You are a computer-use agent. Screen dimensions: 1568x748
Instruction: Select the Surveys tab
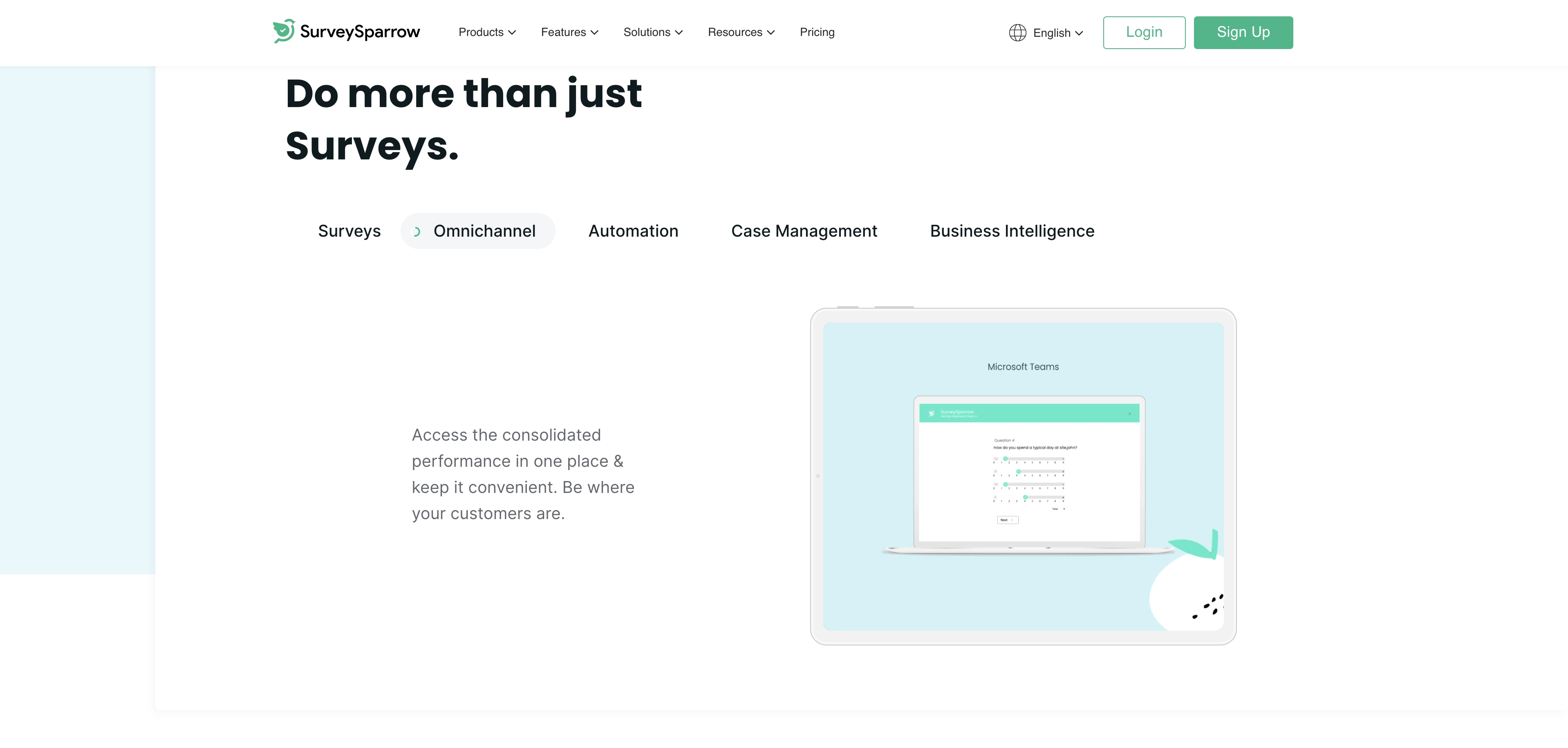coord(349,230)
